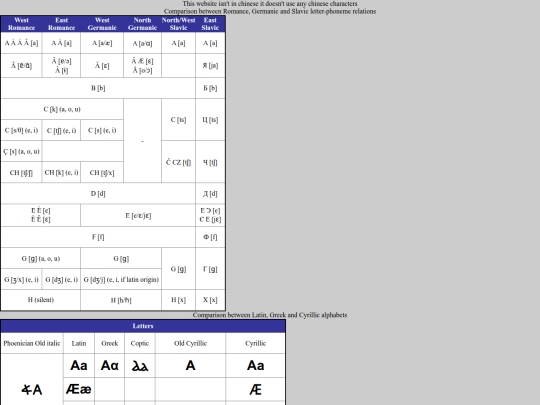Click the North/West Slavic 'A [a]' cell

click(x=178, y=43)
